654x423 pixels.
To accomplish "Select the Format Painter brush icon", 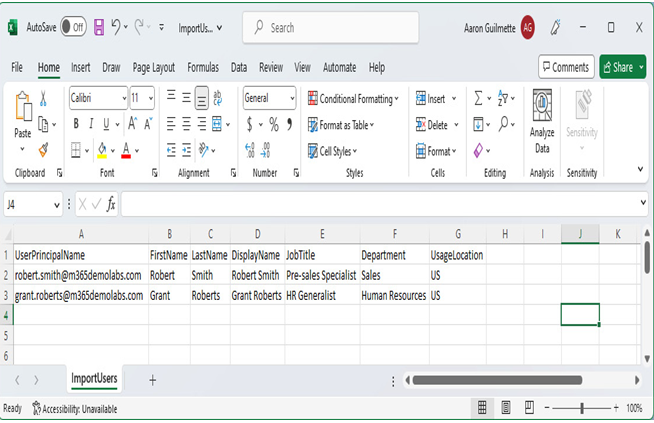I will [43, 150].
